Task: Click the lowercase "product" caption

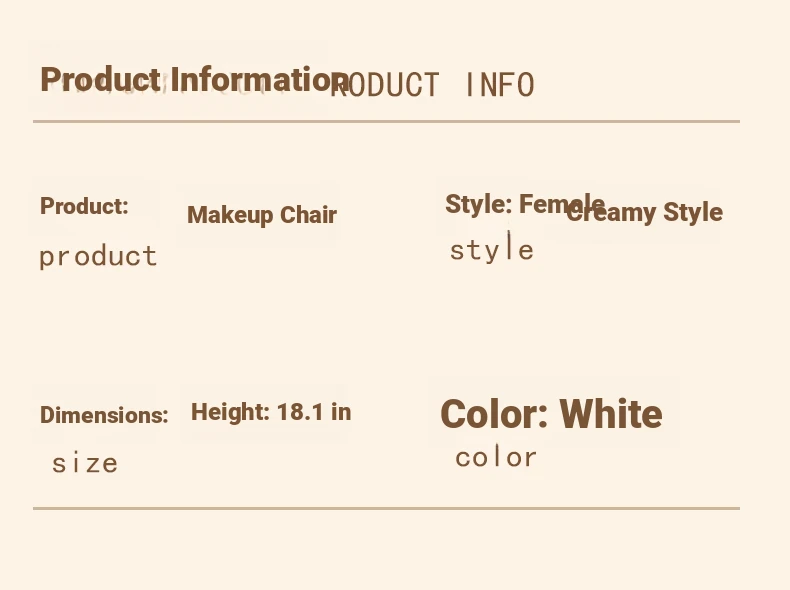Action: [x=98, y=257]
